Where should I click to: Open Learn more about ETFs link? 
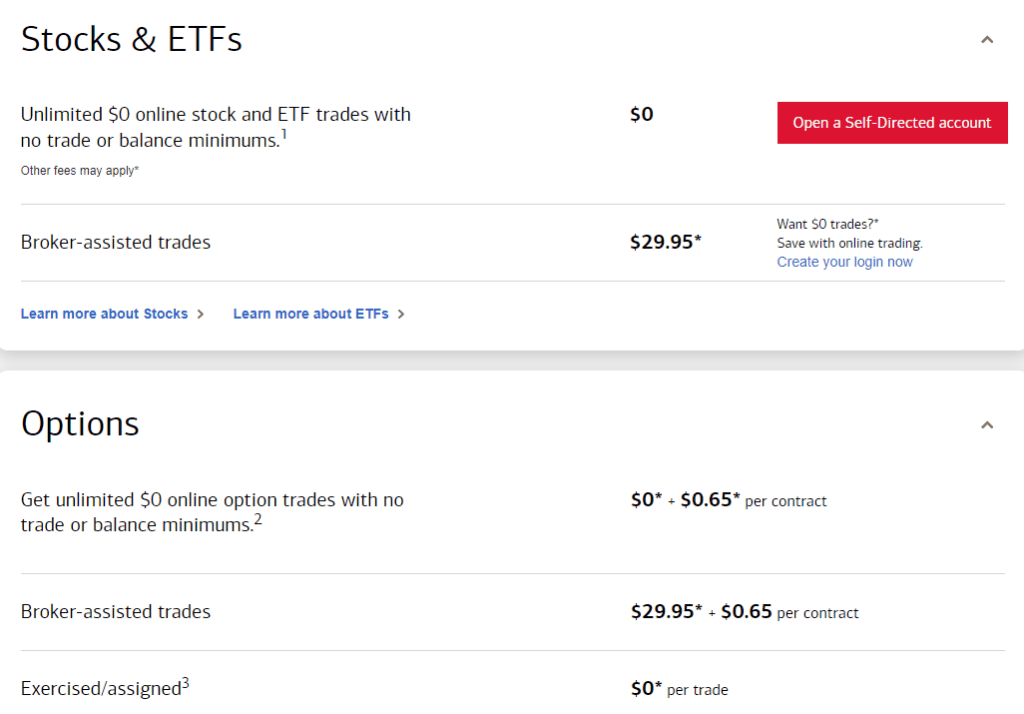(310, 314)
